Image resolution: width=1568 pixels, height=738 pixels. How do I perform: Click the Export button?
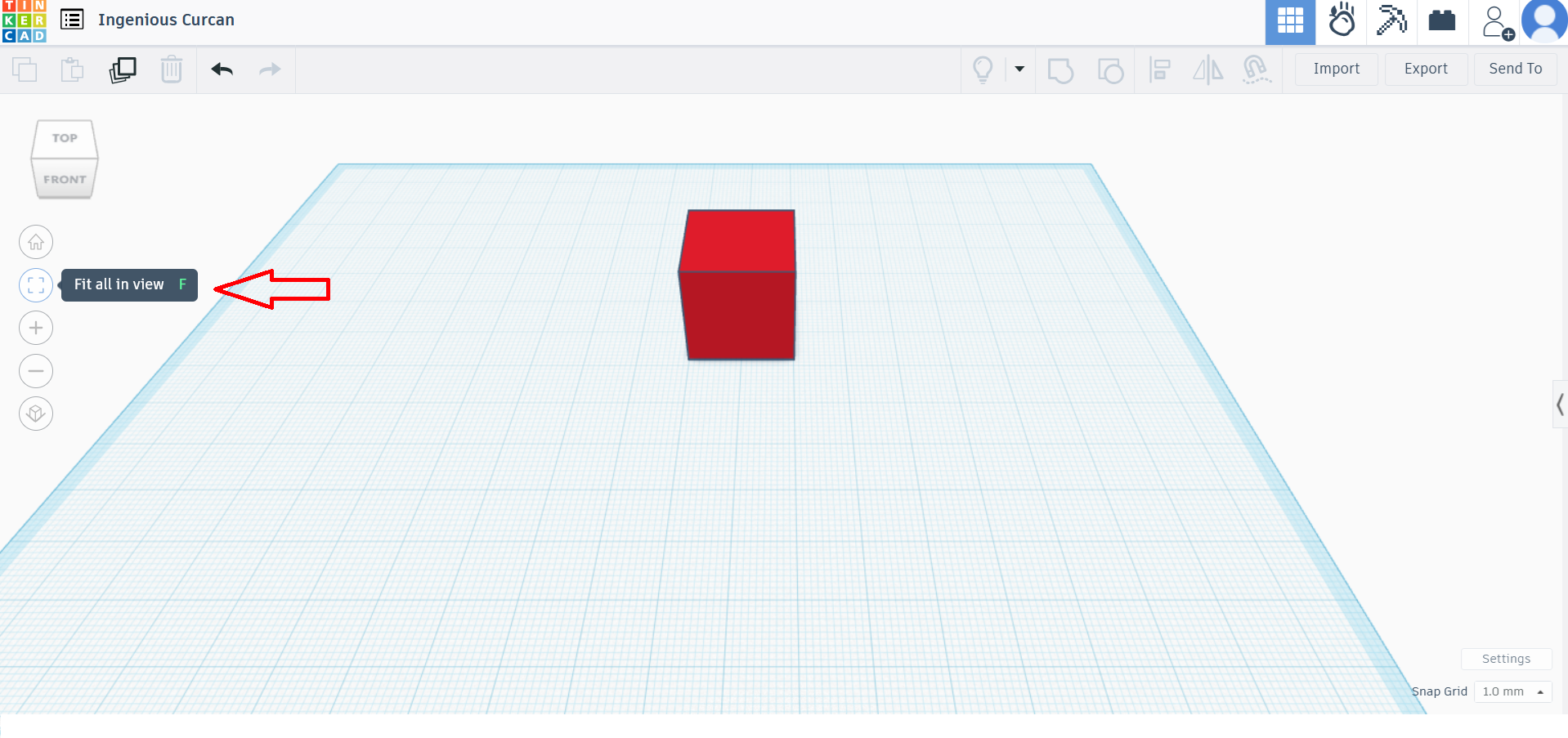click(x=1425, y=69)
